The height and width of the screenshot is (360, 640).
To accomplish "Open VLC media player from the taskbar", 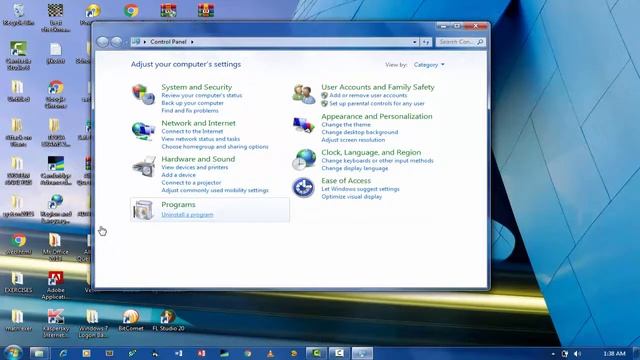I will 270,353.
